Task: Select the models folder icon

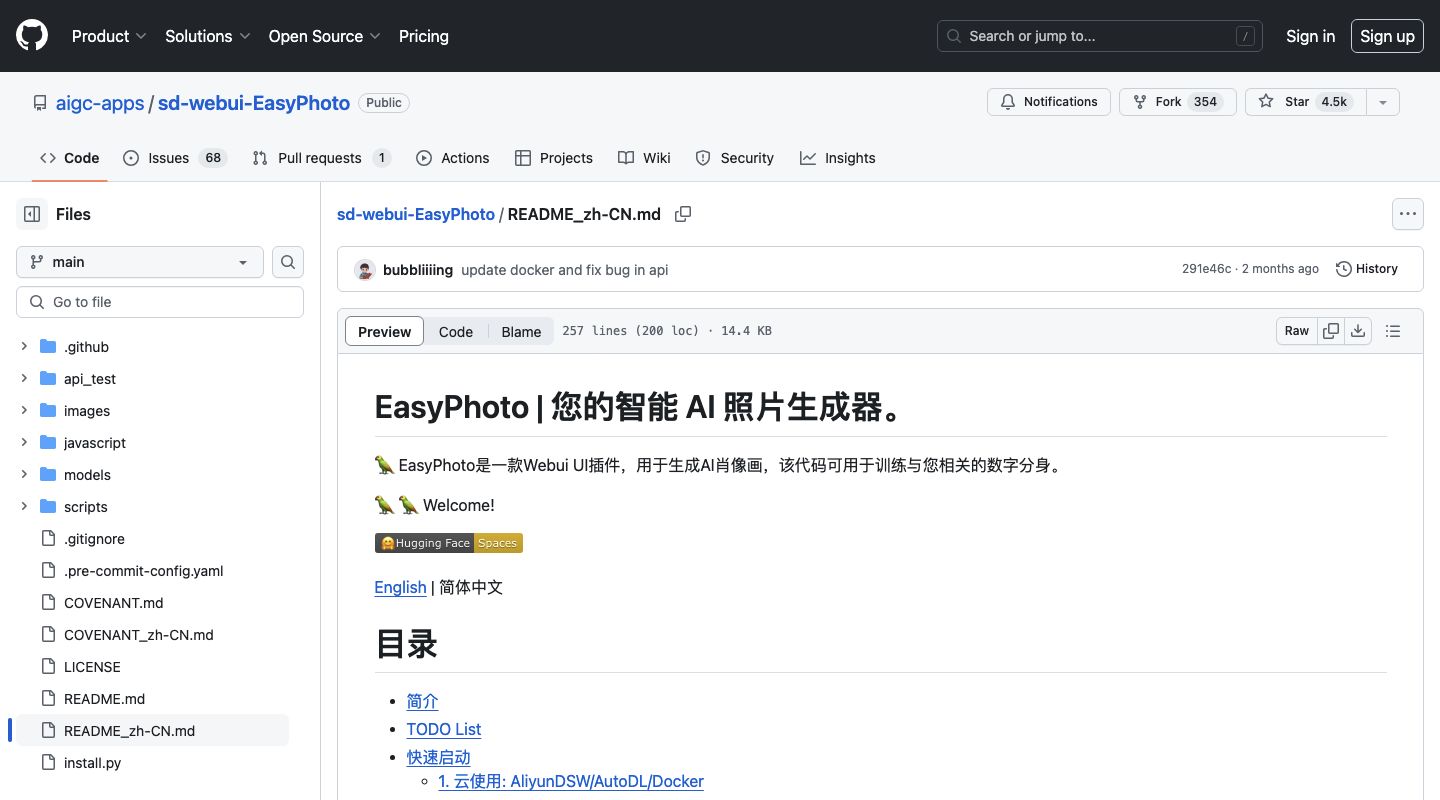Action: (48, 475)
